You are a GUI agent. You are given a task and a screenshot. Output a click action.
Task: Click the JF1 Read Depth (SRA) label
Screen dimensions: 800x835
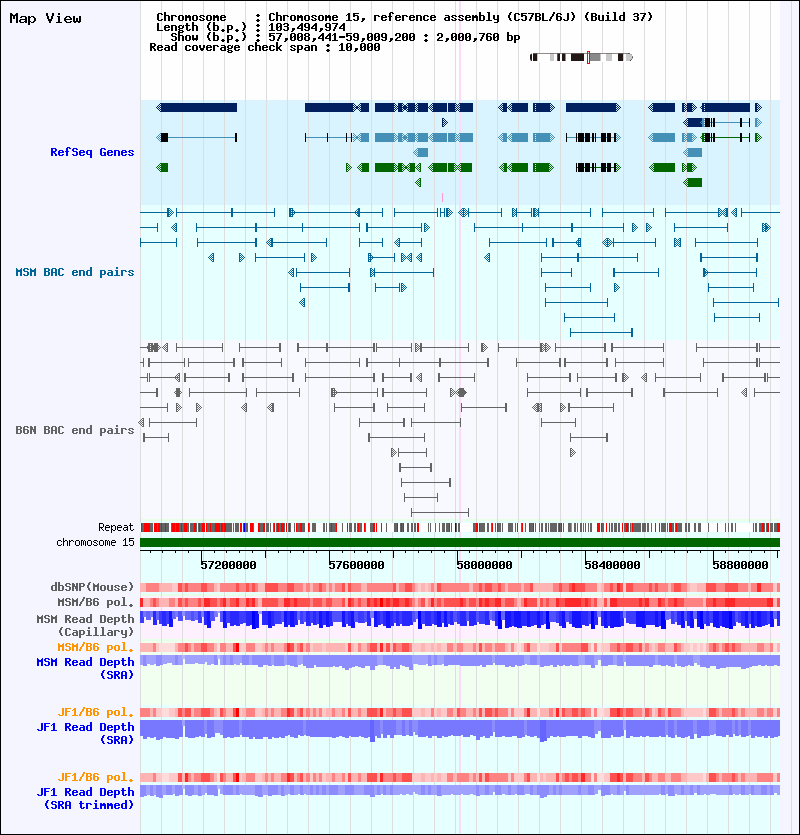pos(85,733)
